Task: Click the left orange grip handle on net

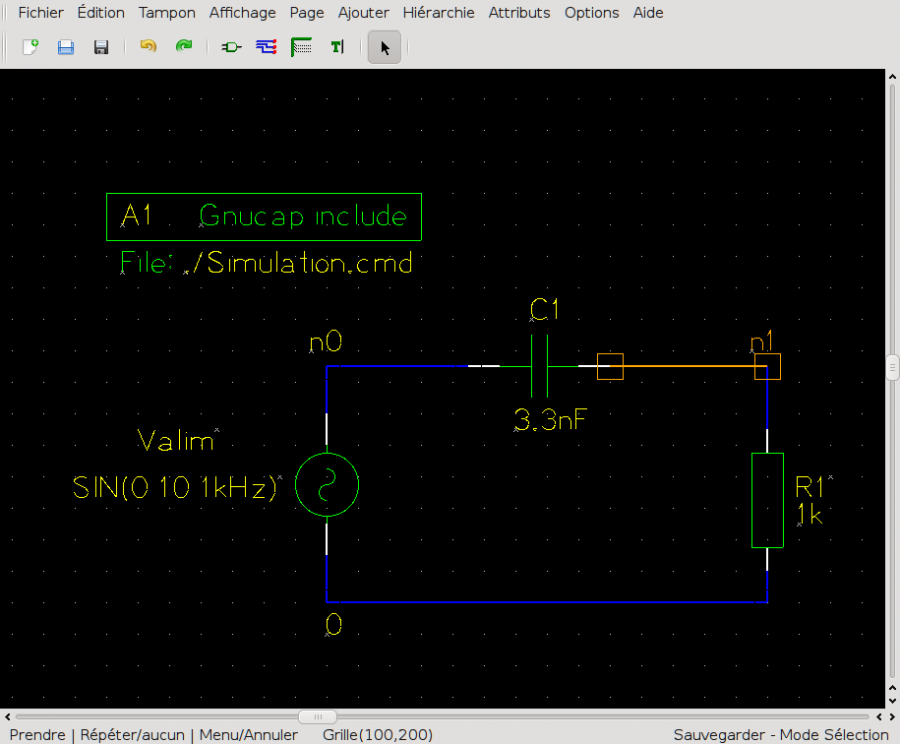Action: click(610, 366)
